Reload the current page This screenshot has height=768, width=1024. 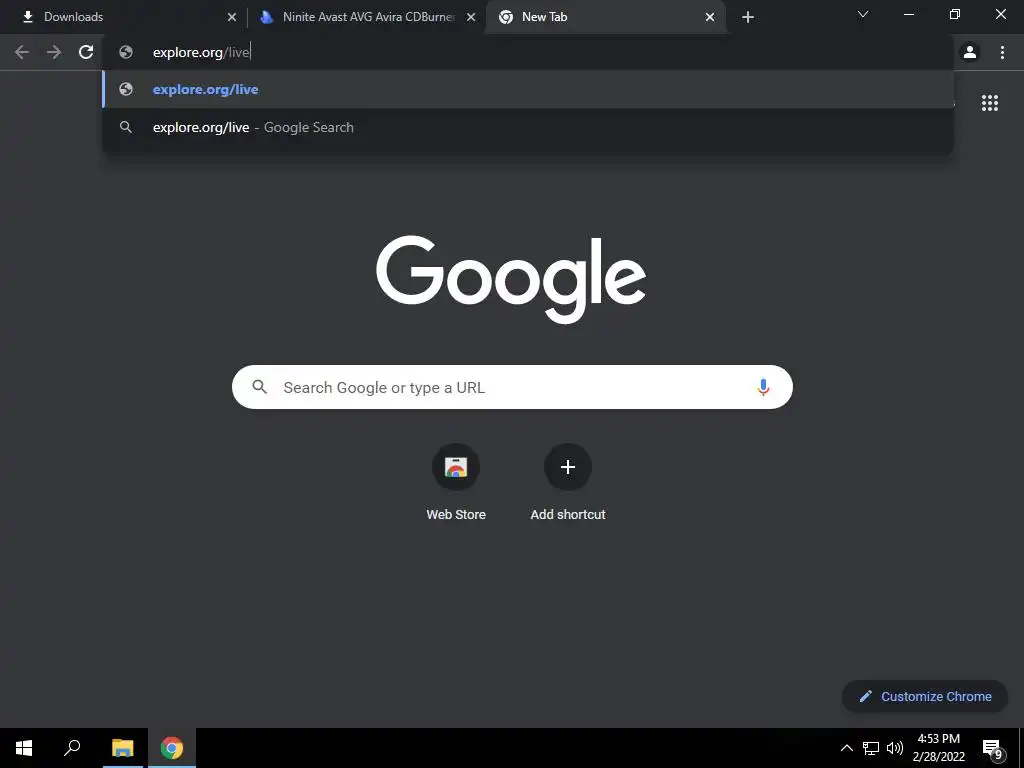pos(86,52)
